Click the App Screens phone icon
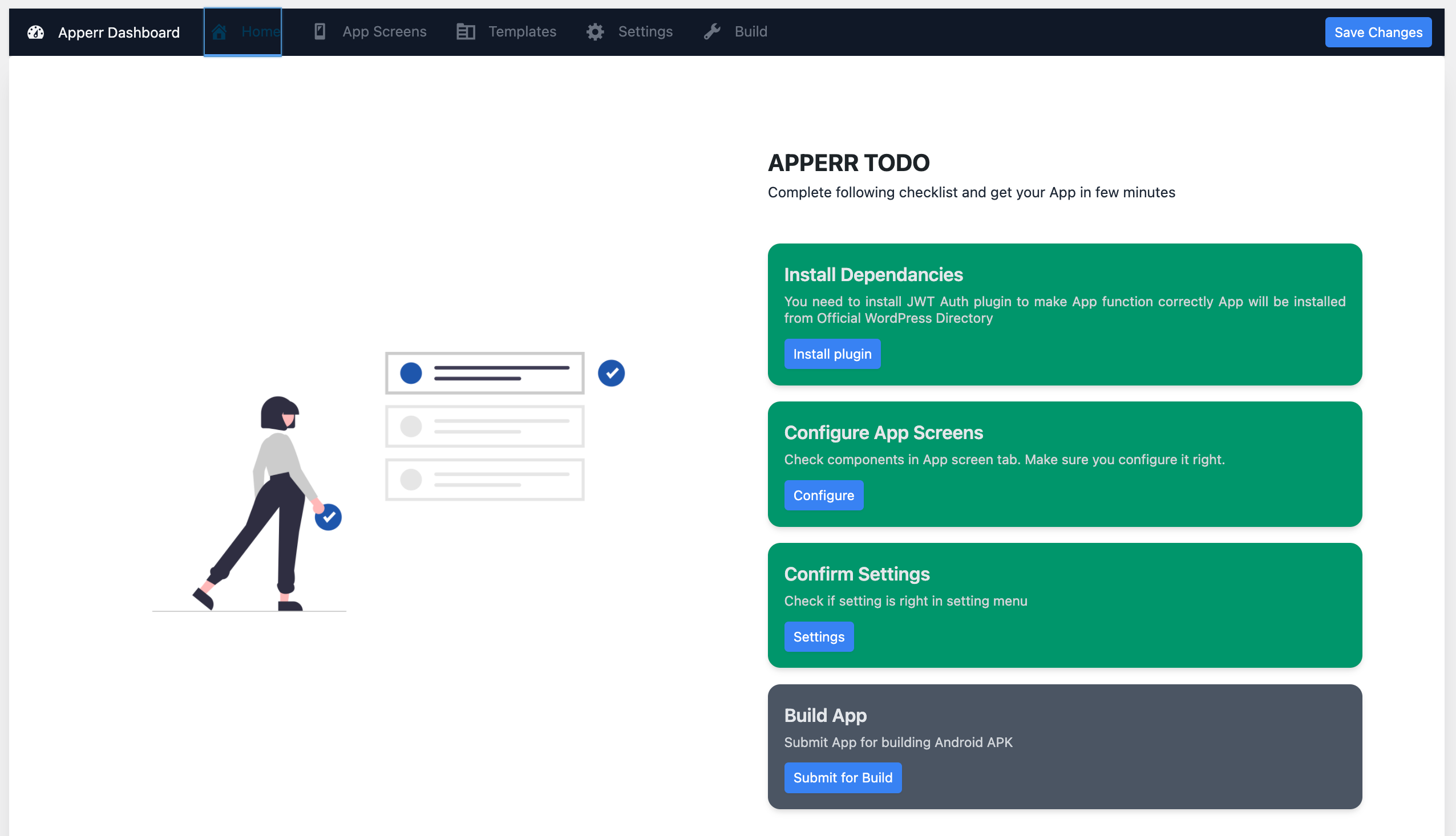 (319, 31)
